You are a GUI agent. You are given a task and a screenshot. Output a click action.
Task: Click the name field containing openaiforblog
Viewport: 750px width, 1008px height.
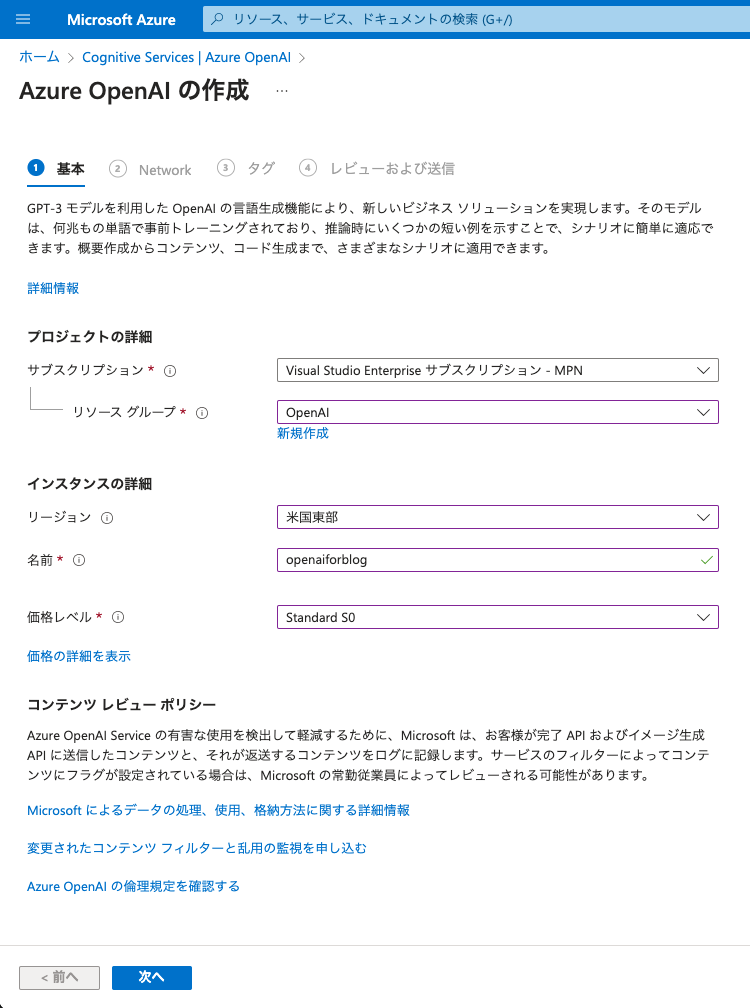pyautogui.click(x=498, y=560)
